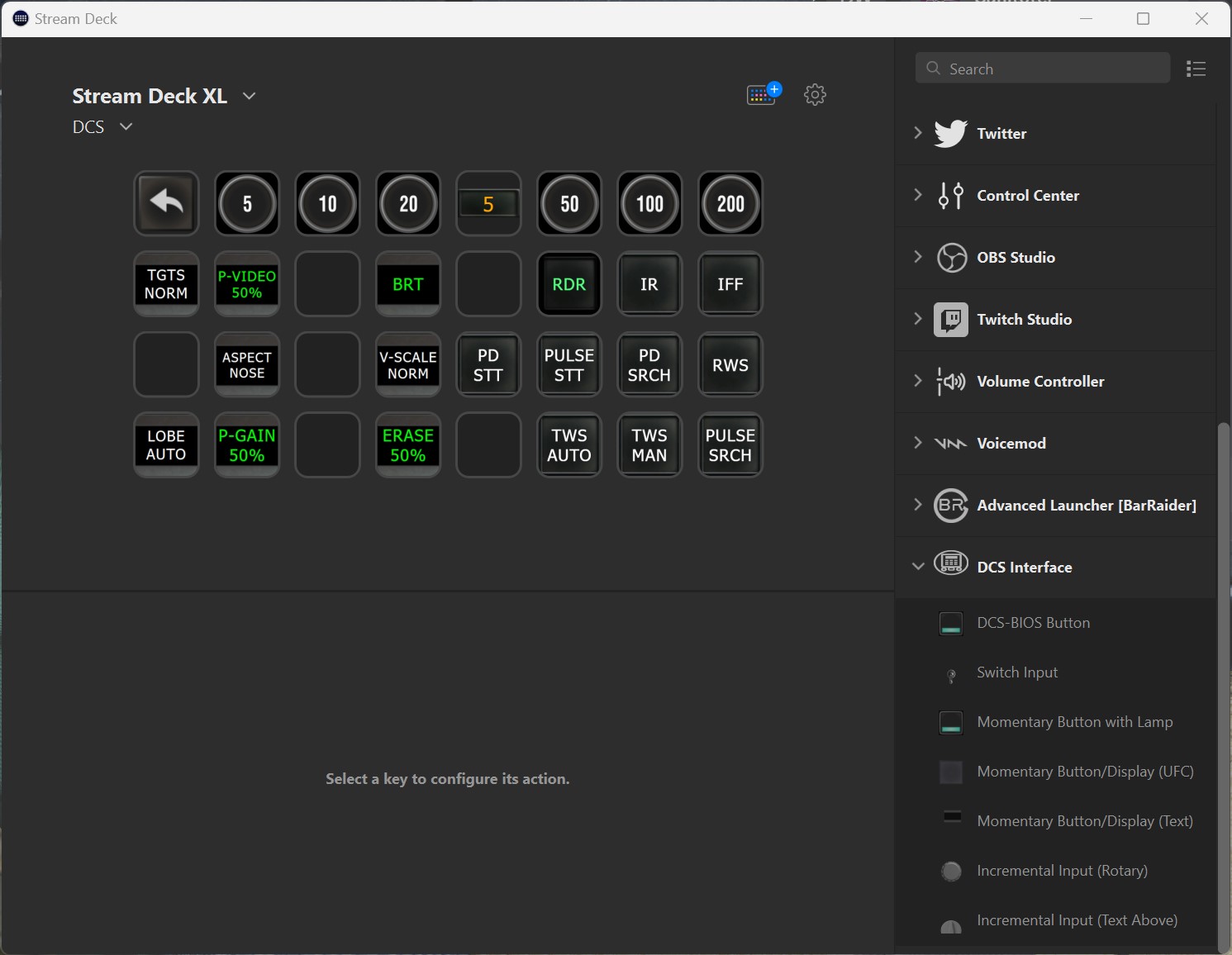The image size is (1232, 955).
Task: Select the 200 range key
Action: (x=730, y=203)
